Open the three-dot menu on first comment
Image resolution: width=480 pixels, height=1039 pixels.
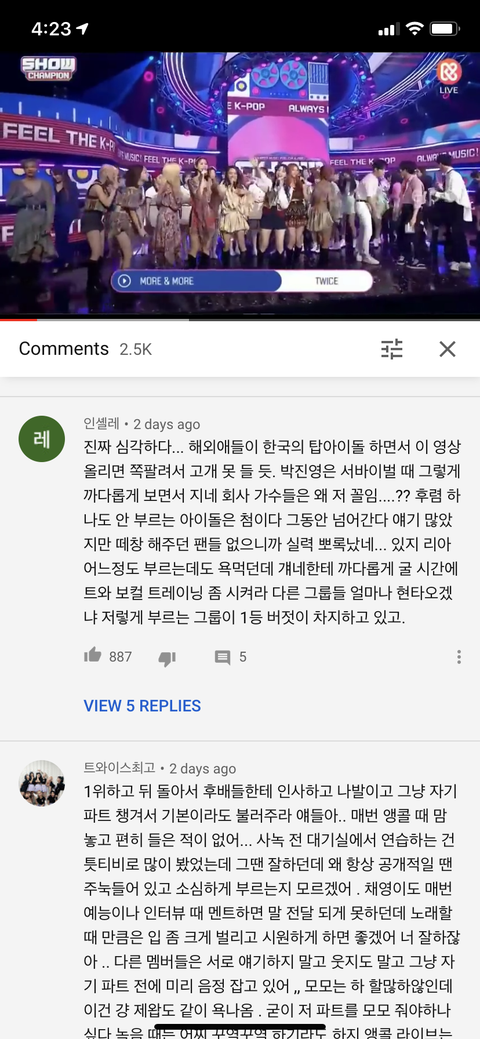459,657
